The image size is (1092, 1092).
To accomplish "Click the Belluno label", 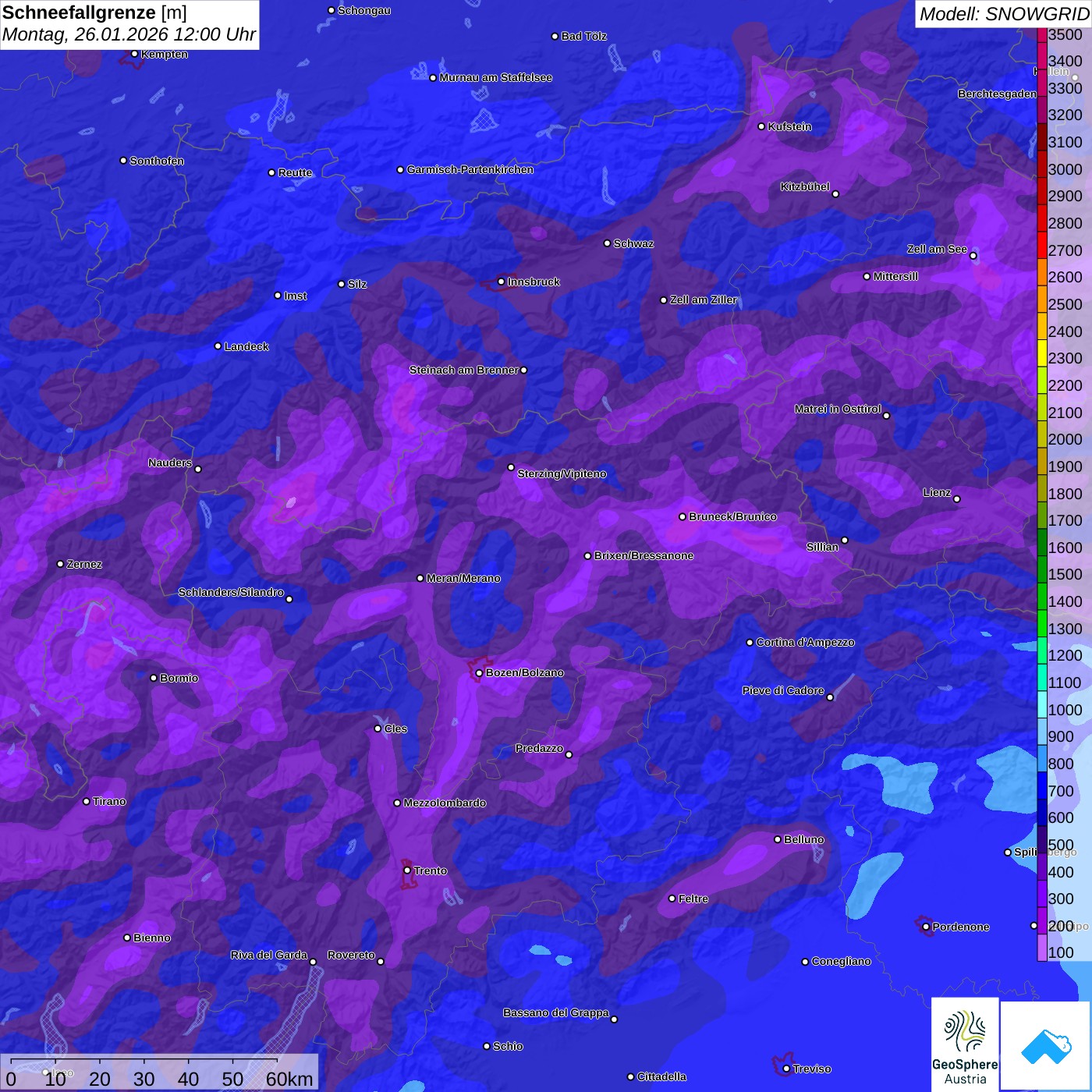I will click(x=803, y=839).
